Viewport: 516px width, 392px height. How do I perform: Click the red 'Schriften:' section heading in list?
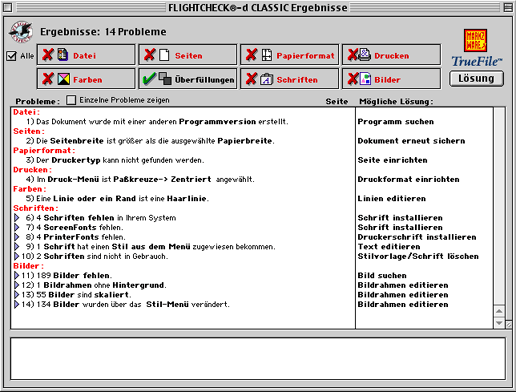(x=36, y=208)
